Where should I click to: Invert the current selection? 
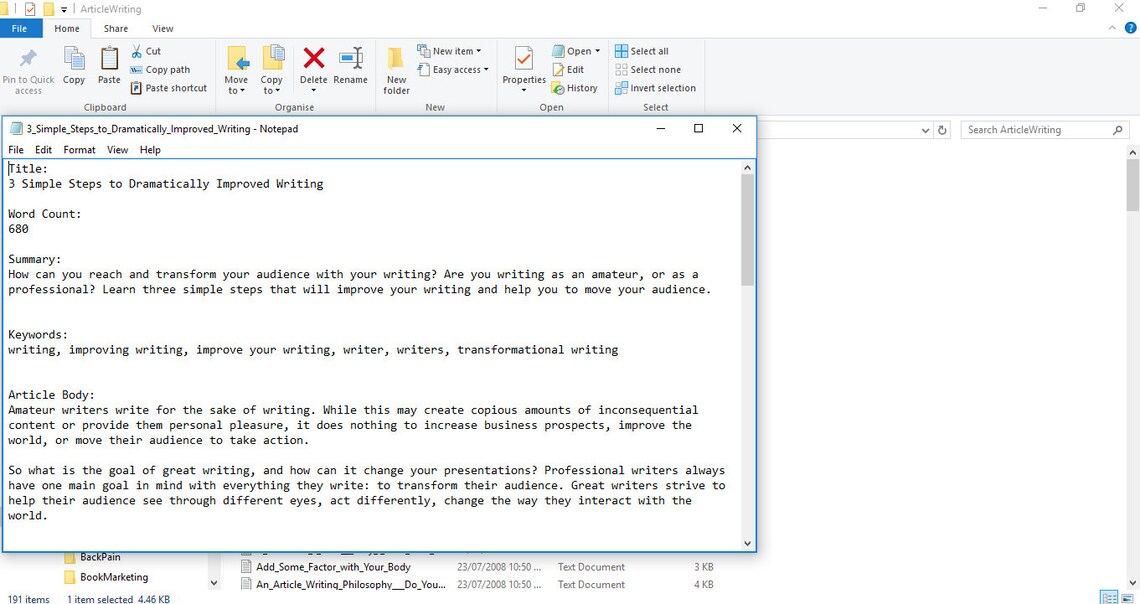[x=655, y=88]
